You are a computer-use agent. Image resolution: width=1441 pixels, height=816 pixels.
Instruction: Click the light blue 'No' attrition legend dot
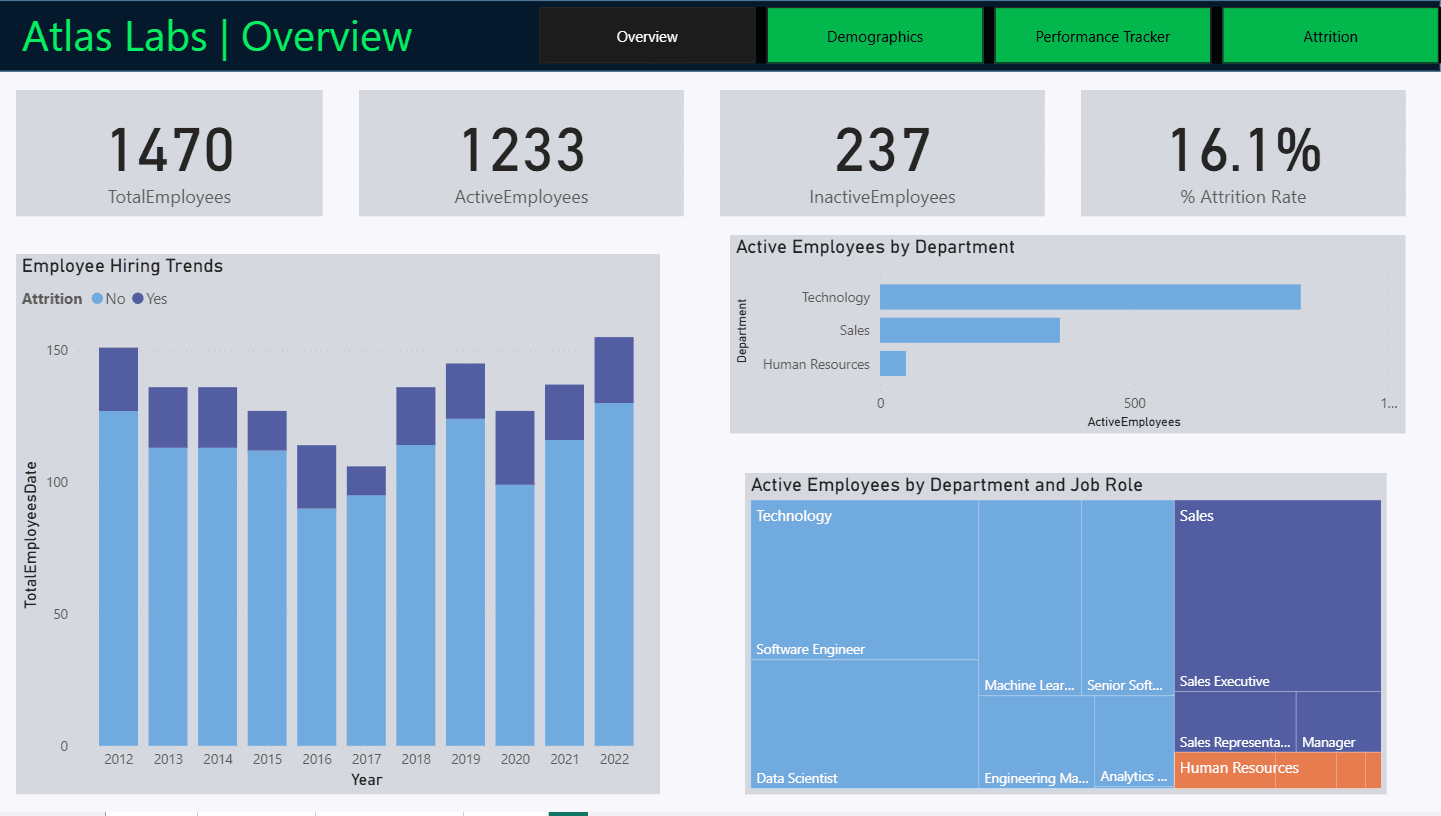(x=98, y=299)
